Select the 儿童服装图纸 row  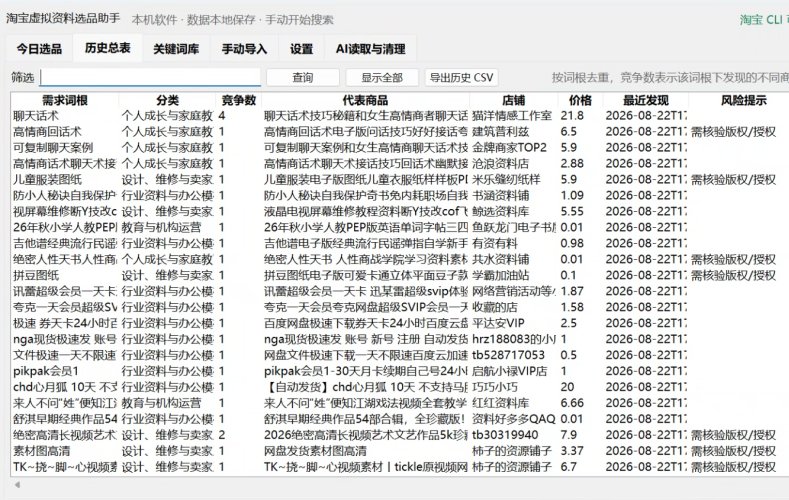(400, 180)
